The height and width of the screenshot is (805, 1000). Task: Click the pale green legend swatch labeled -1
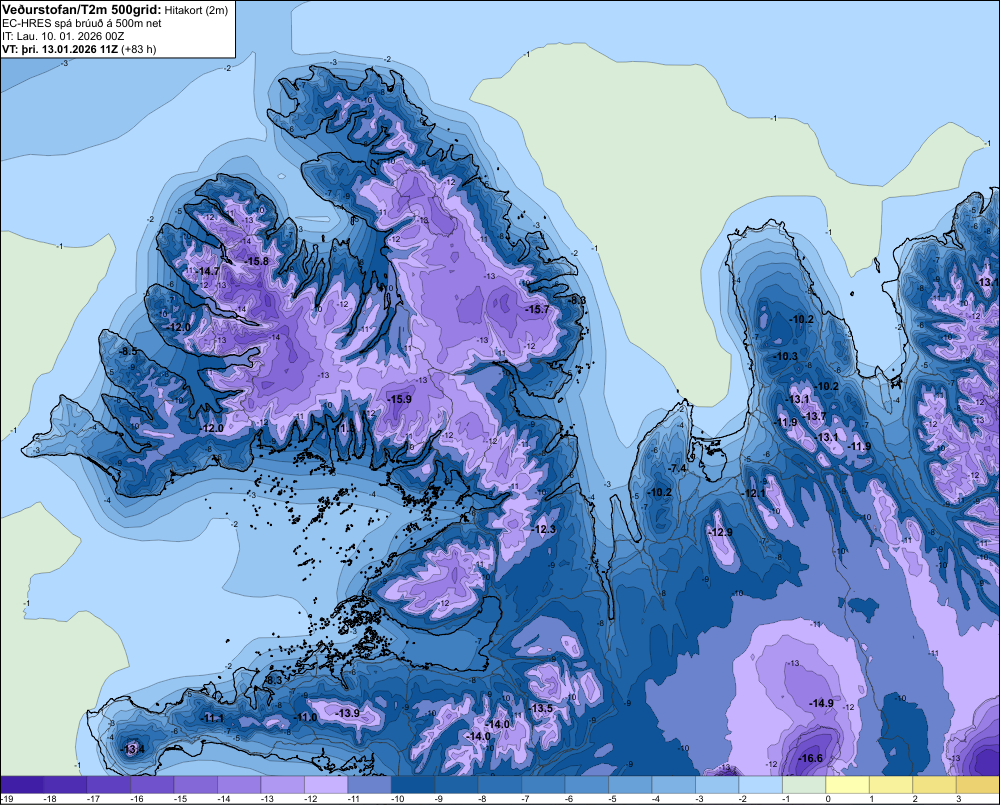[x=804, y=785]
